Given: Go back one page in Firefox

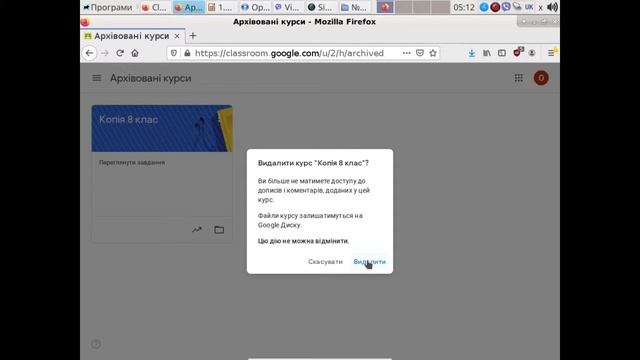Looking at the screenshot, I should (89, 53).
